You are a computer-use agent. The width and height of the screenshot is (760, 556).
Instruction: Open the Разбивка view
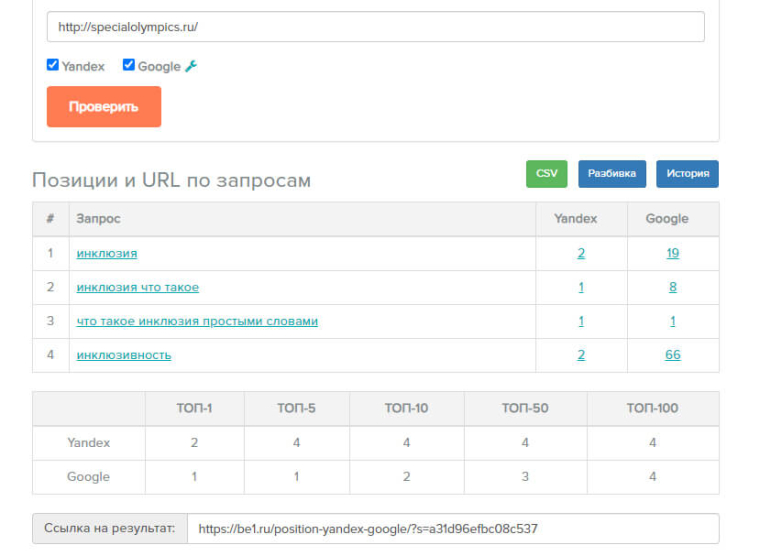(612, 174)
